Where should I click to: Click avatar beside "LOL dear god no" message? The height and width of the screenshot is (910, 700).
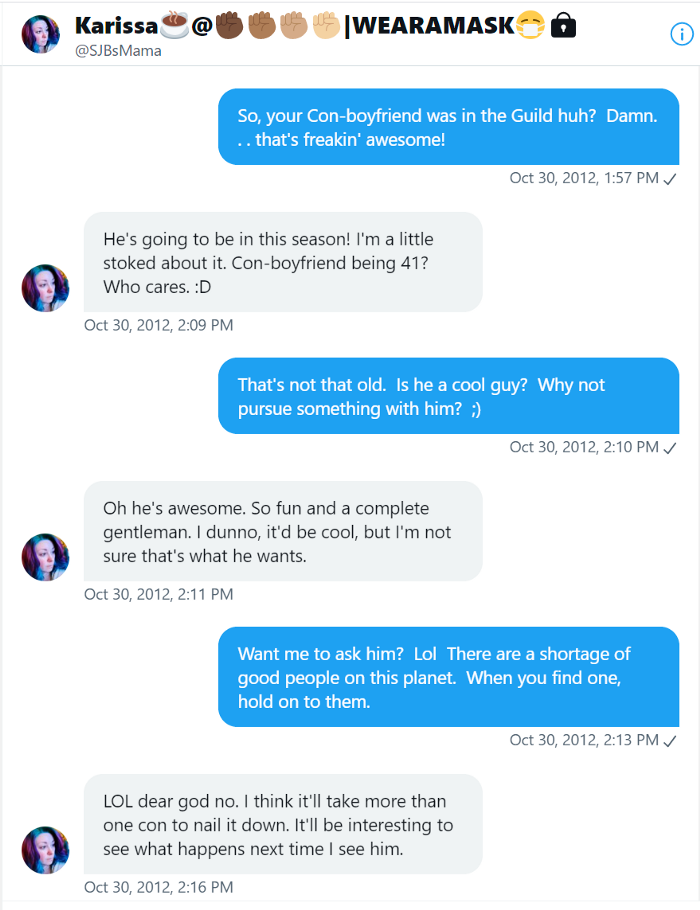pyautogui.click(x=45, y=850)
